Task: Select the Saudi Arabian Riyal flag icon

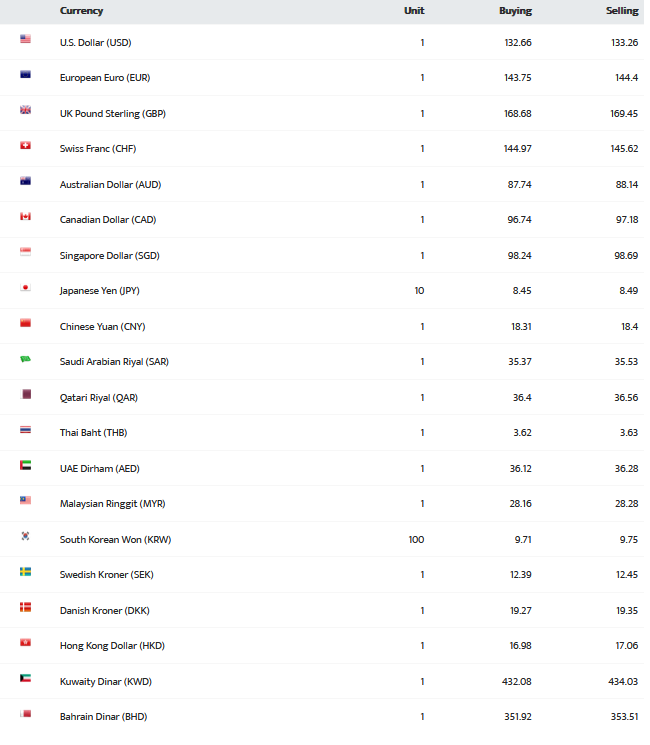Action: (26, 359)
